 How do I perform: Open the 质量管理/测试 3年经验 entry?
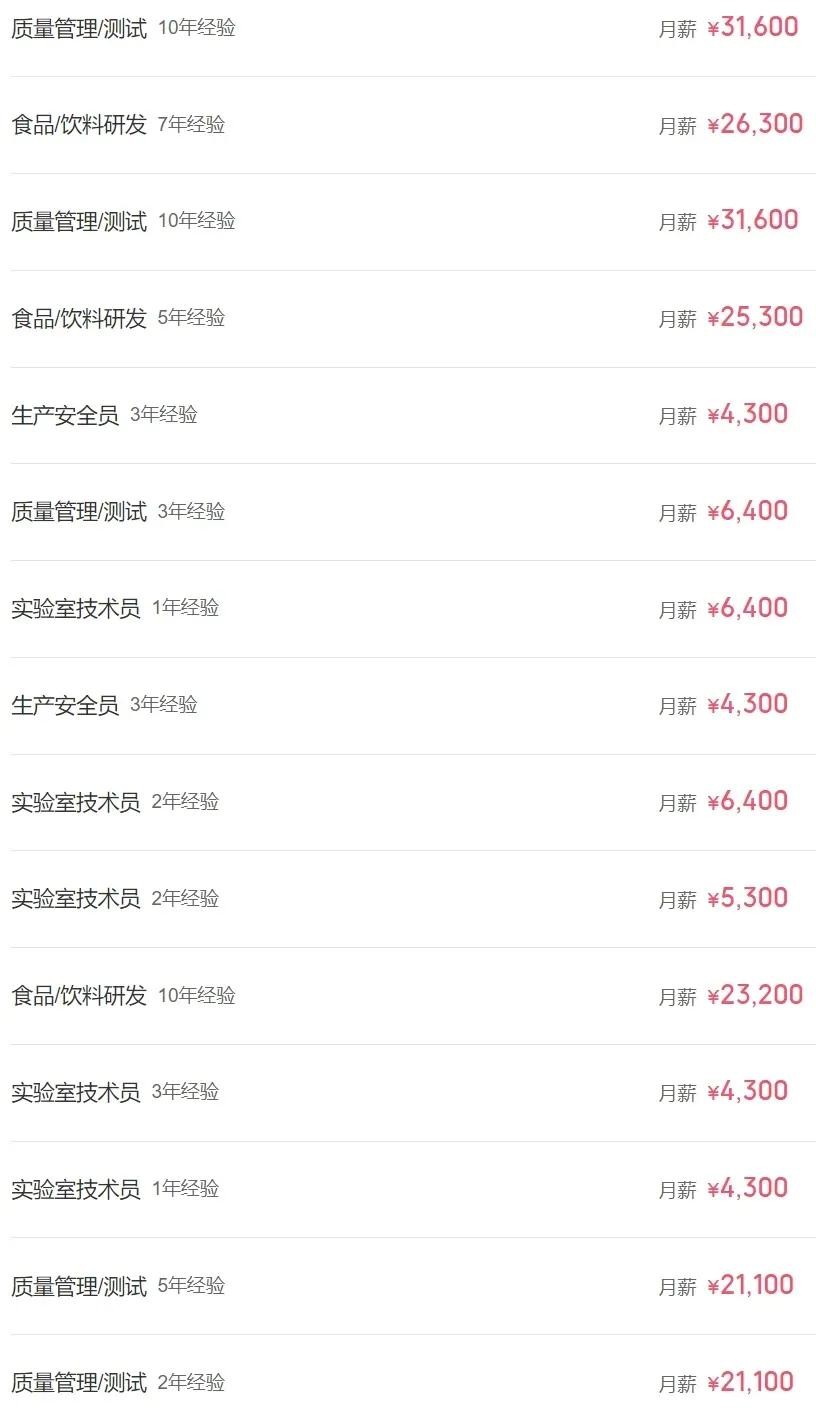click(79, 512)
